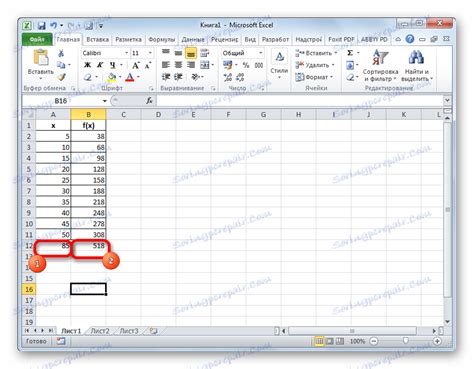
Task: Click the AutoSum sigma icon
Action: pyautogui.click(x=350, y=53)
